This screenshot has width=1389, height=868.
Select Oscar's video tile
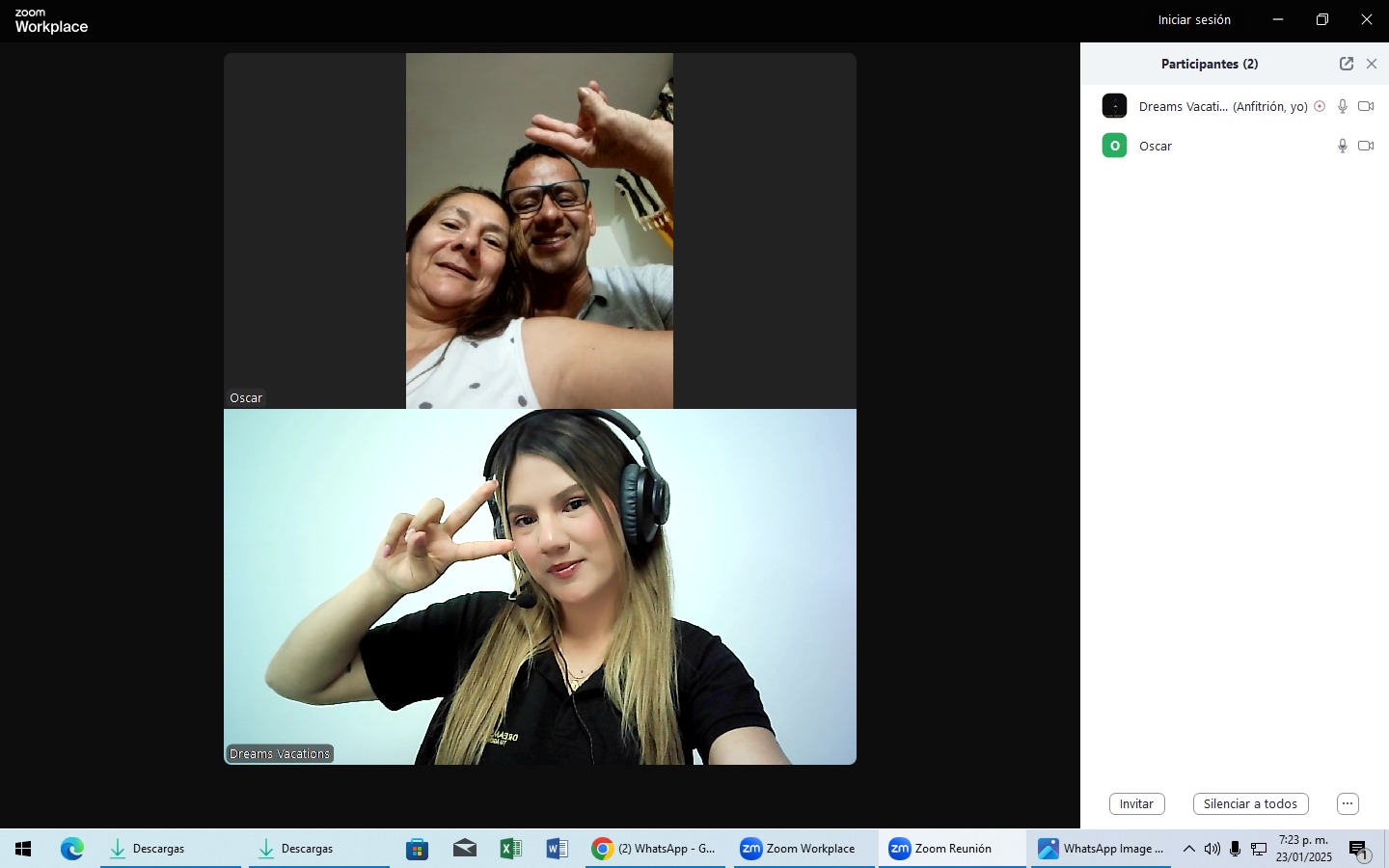pos(539,231)
